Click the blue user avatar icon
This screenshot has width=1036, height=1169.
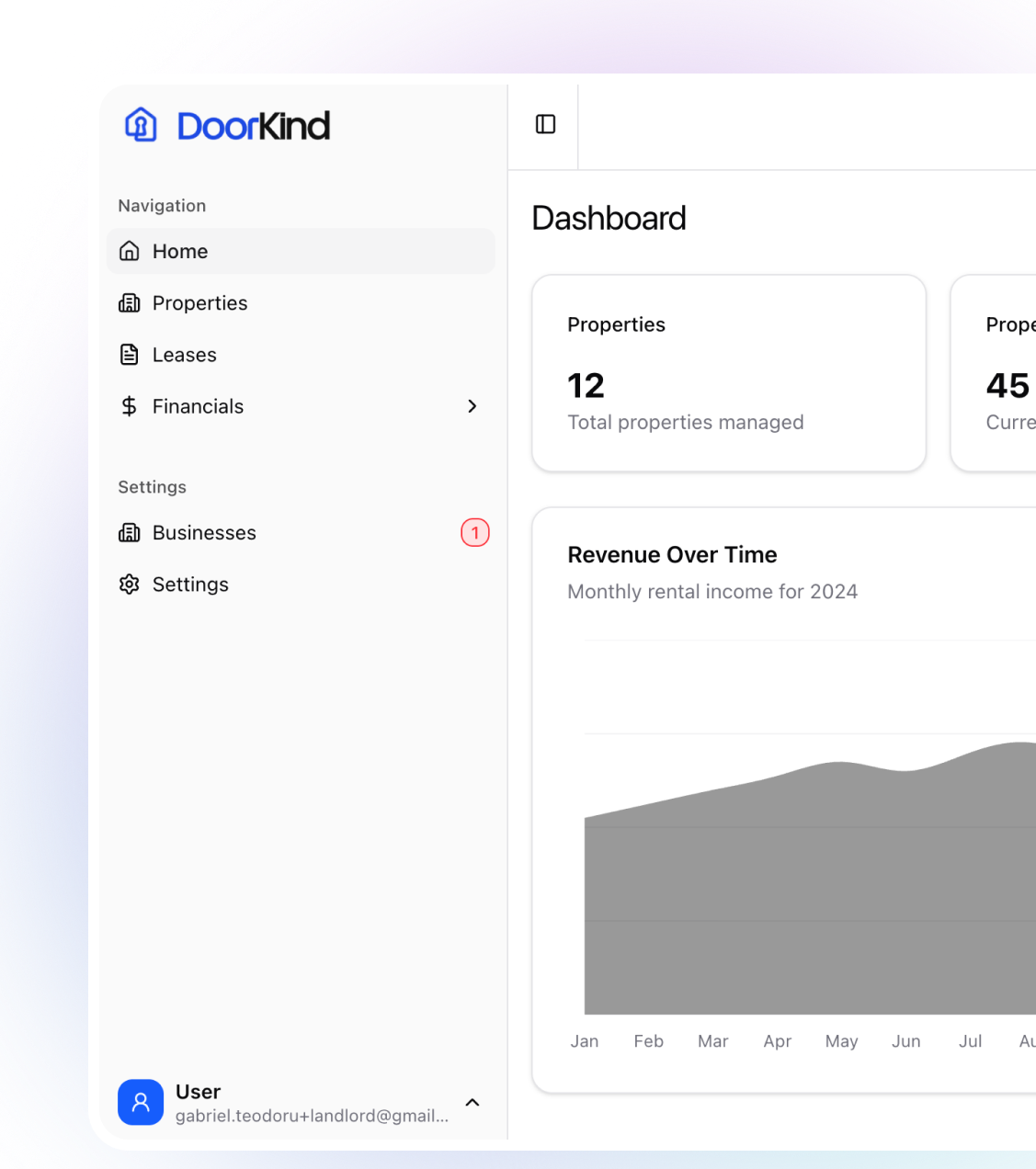(141, 1102)
